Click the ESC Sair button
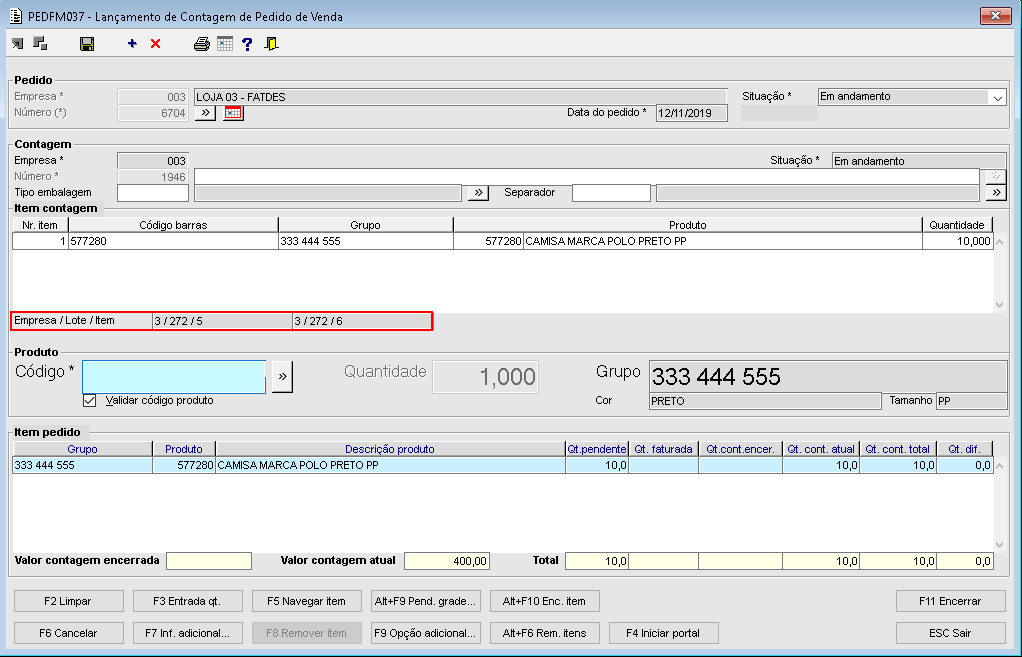1022x657 pixels. click(x=950, y=633)
